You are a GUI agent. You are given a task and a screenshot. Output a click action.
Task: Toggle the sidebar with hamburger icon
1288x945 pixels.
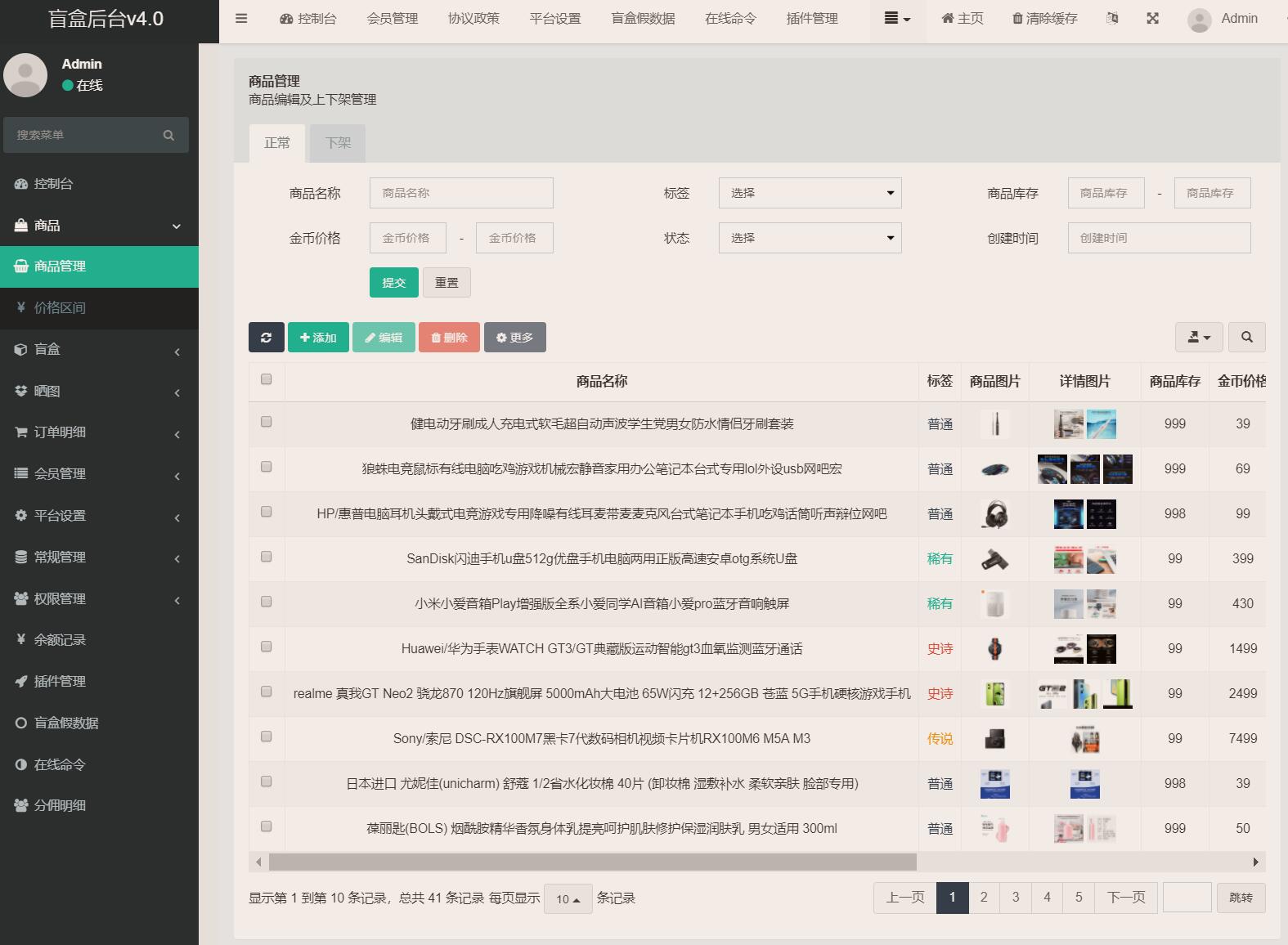click(241, 18)
